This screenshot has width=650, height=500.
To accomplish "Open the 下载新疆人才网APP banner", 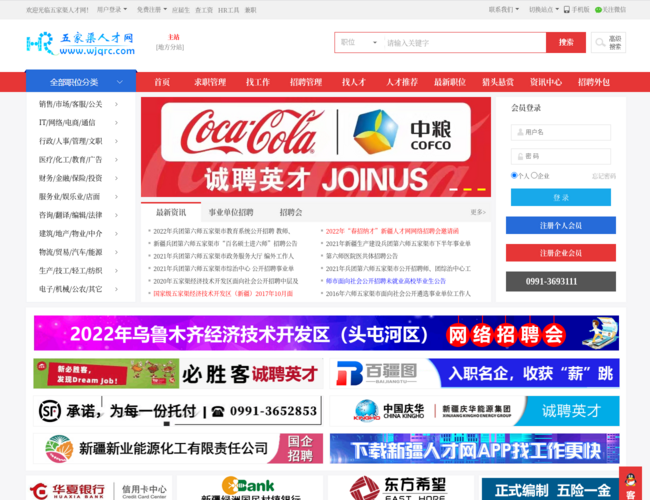I will pyautogui.click(x=475, y=449).
